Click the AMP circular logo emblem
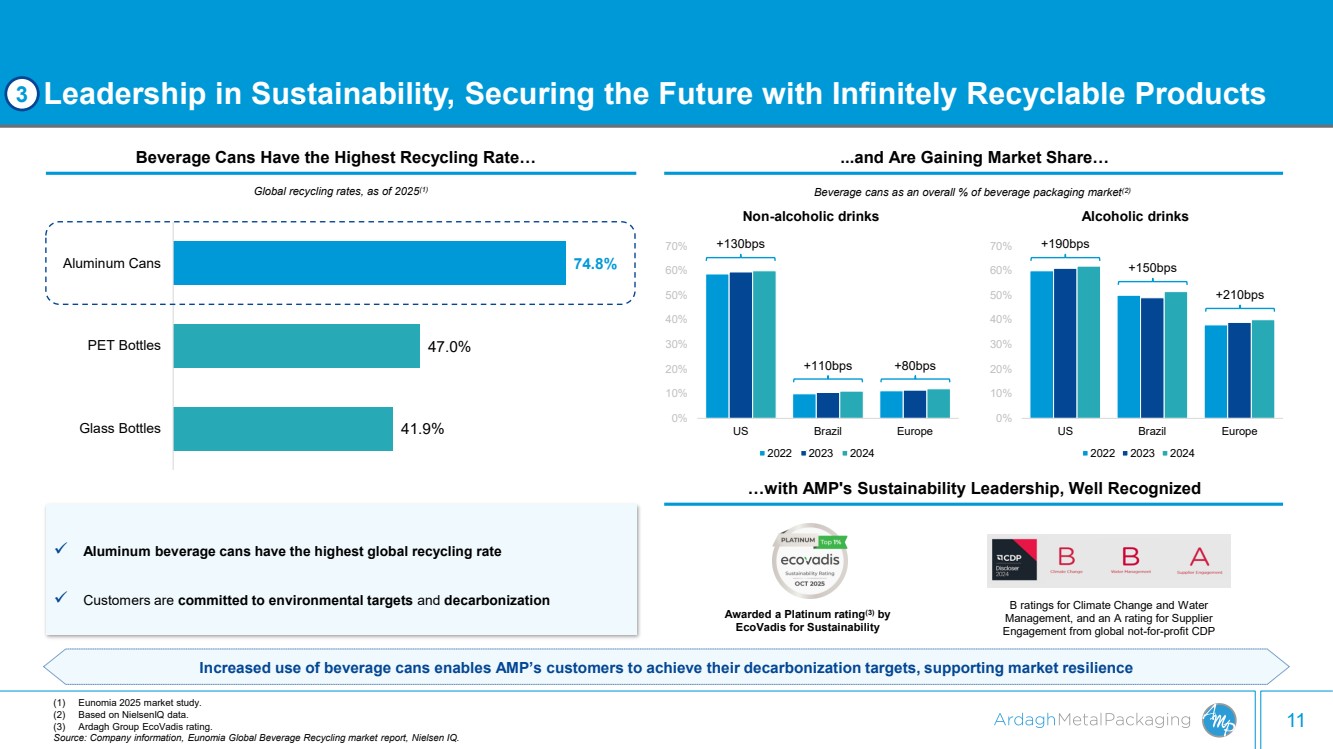The width and height of the screenshot is (1333, 749). (x=1220, y=719)
